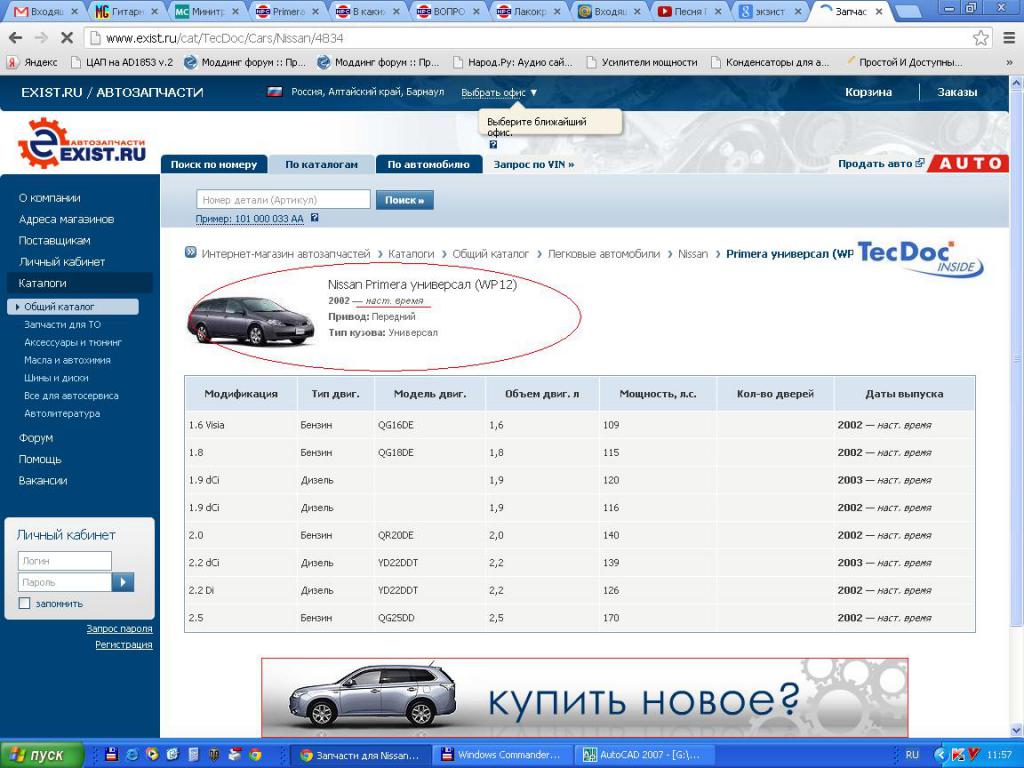Launch Chrome from the quick launch bar
Image resolution: width=1024 pixels, height=768 pixels.
tap(255, 755)
